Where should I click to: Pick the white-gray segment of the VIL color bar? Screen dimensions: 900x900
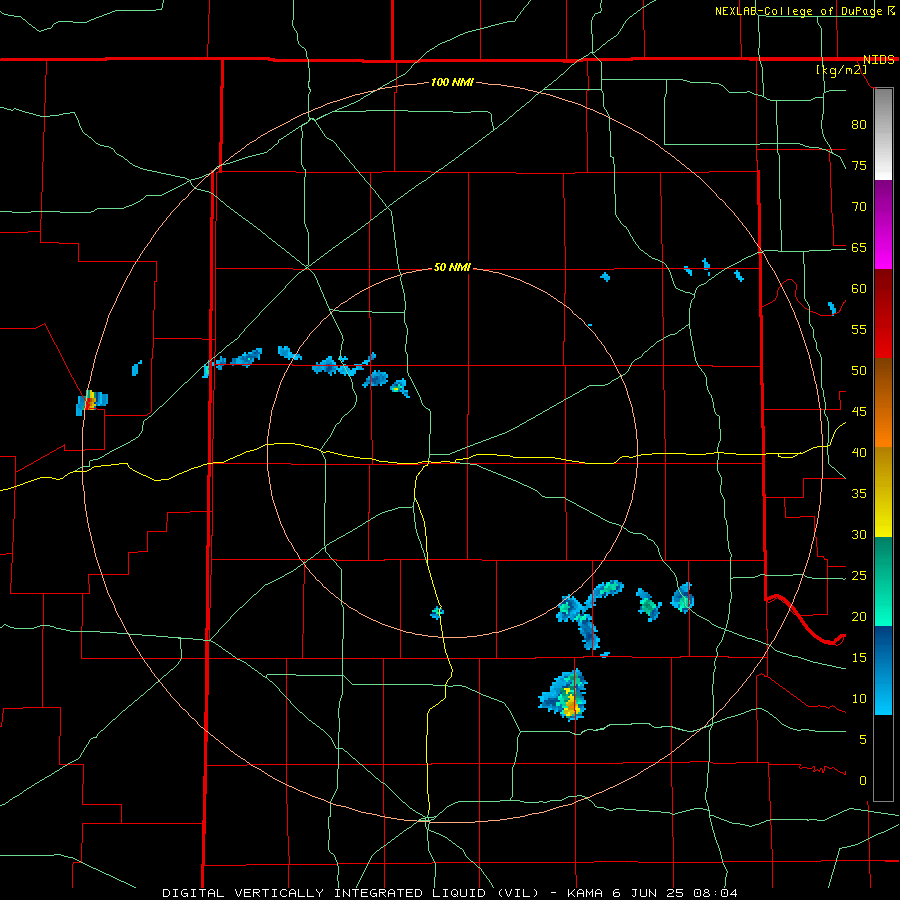[883, 134]
